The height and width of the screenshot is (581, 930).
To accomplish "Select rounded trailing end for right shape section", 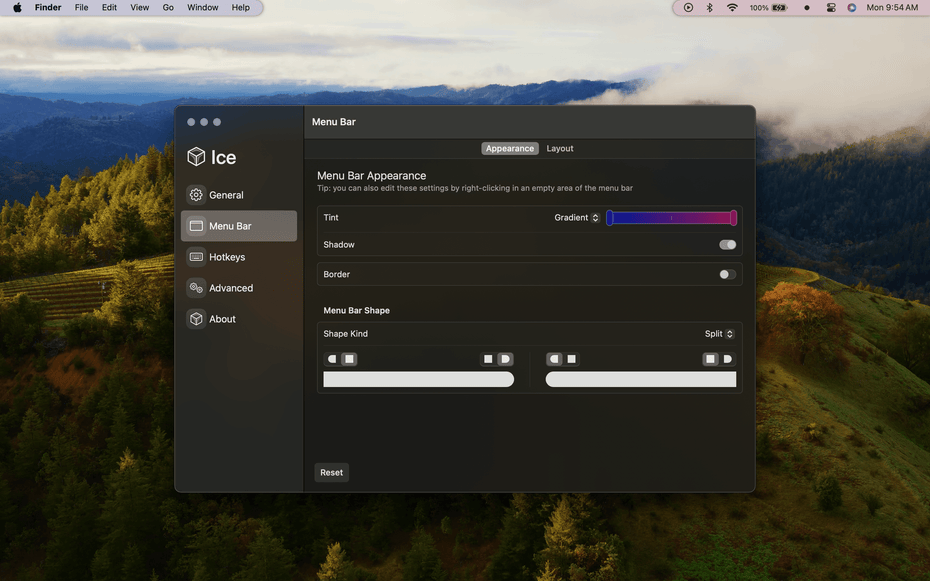I will tap(727, 359).
